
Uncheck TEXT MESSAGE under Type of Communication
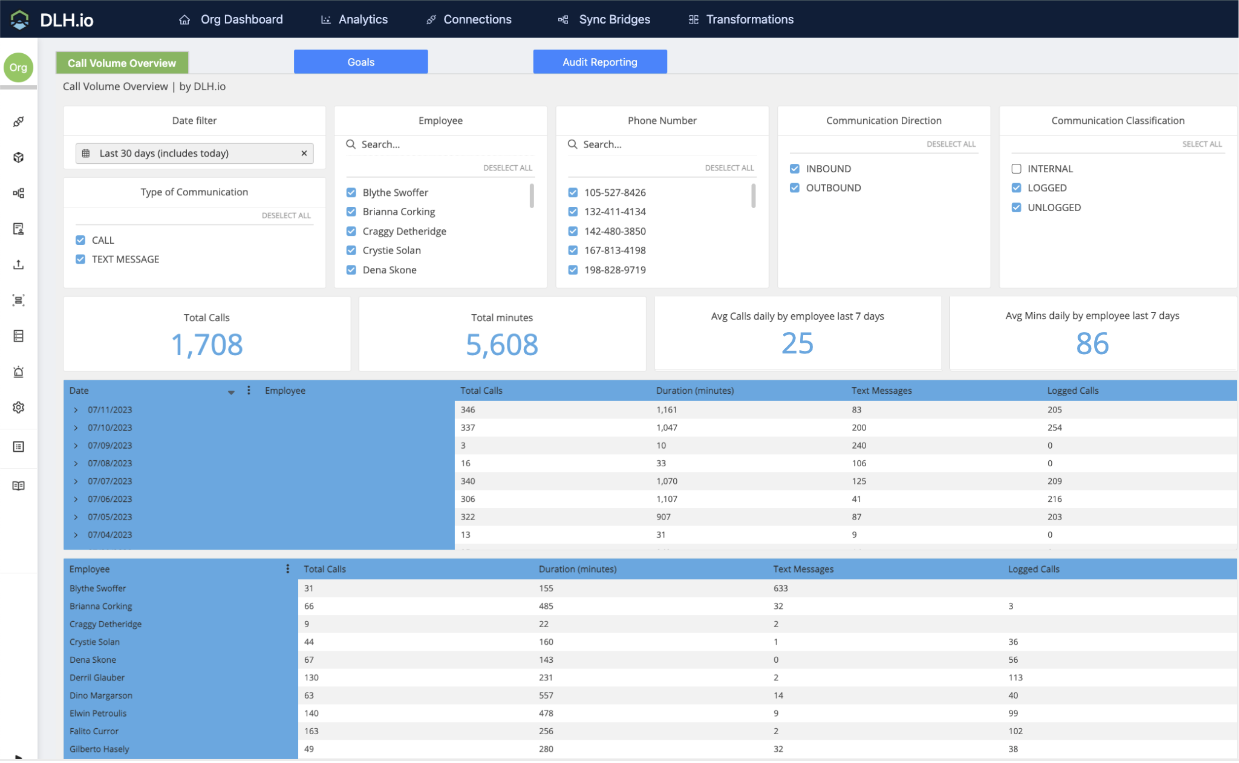tap(80, 259)
